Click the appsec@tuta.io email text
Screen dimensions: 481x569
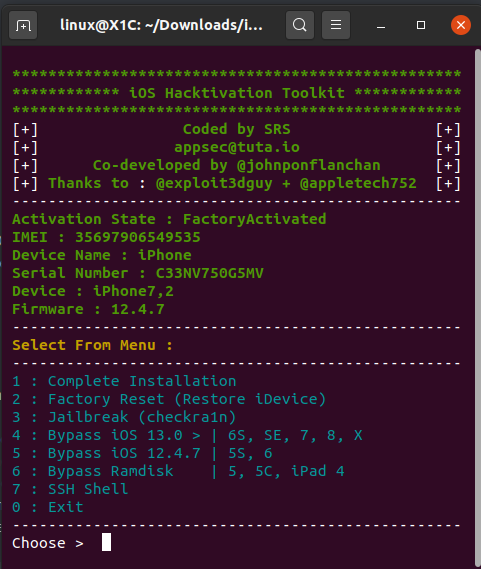237,147
